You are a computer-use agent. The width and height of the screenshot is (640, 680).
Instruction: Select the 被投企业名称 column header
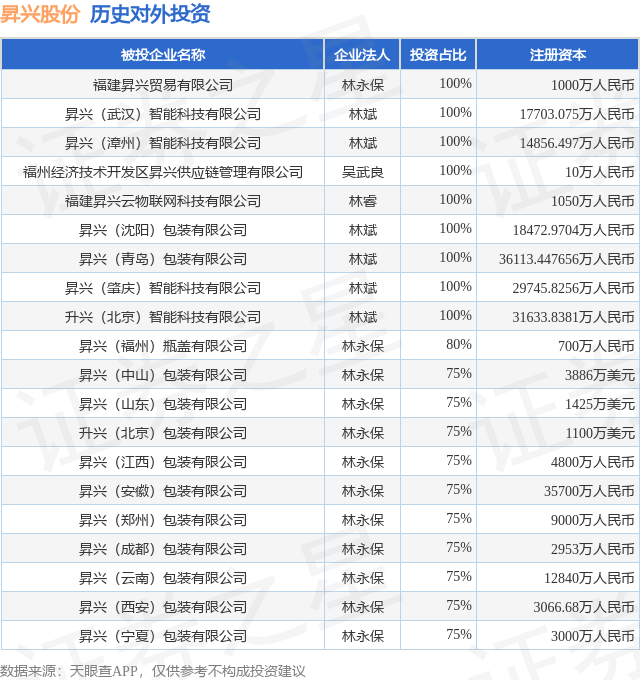tap(163, 55)
